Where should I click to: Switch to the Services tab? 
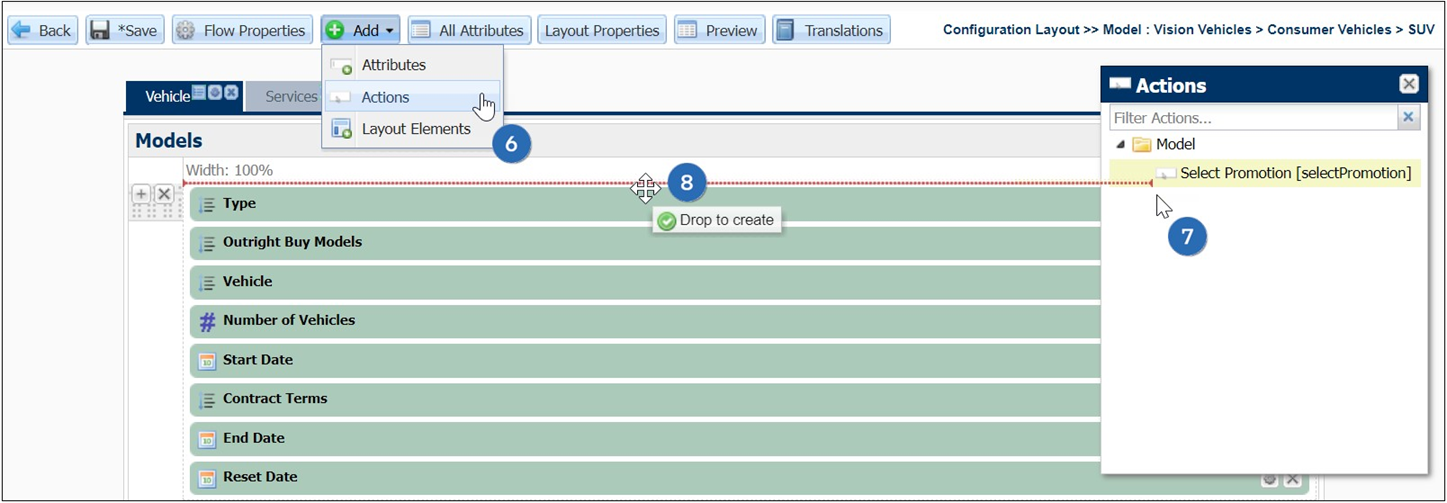coord(291,97)
